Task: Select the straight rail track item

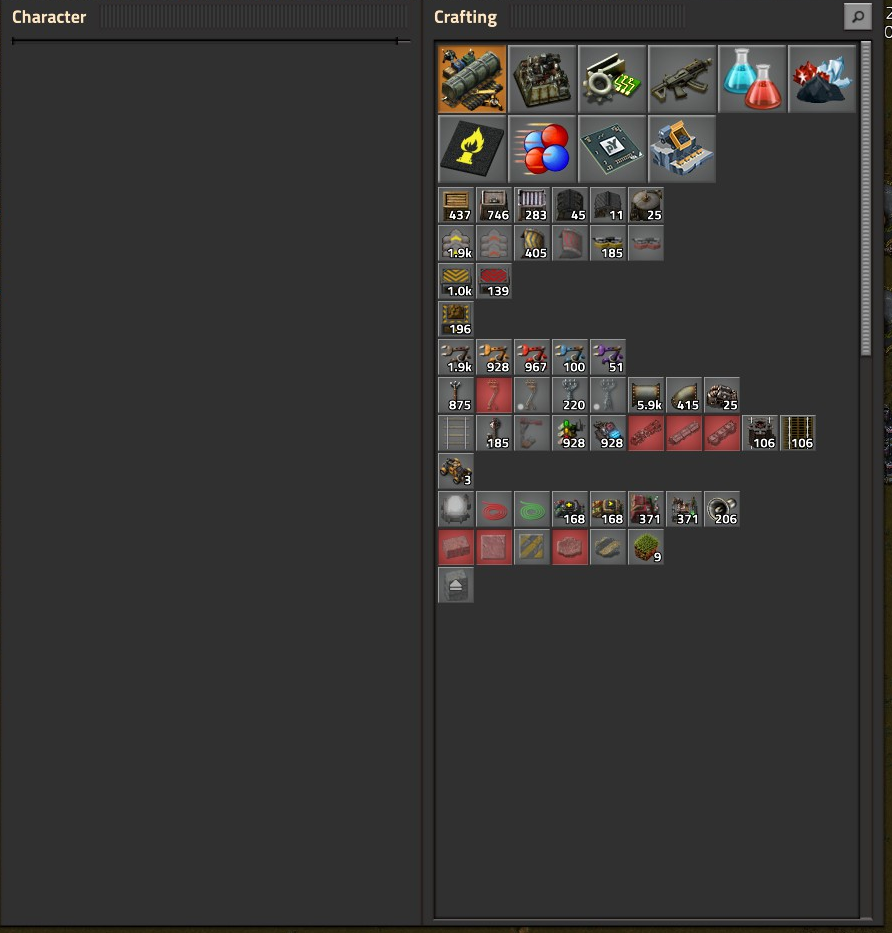Action: [x=456, y=433]
